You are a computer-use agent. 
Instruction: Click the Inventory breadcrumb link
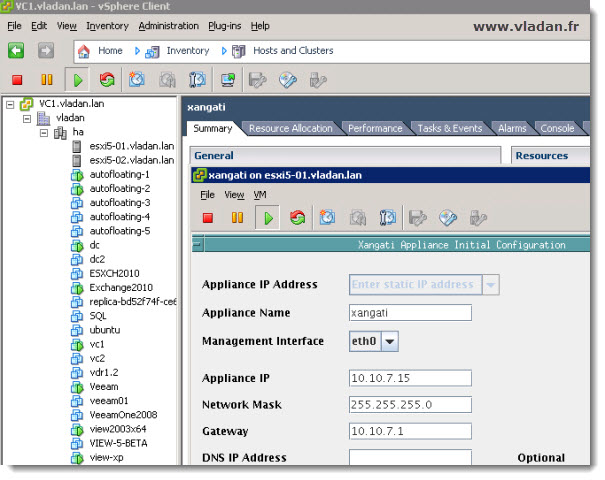point(188,51)
